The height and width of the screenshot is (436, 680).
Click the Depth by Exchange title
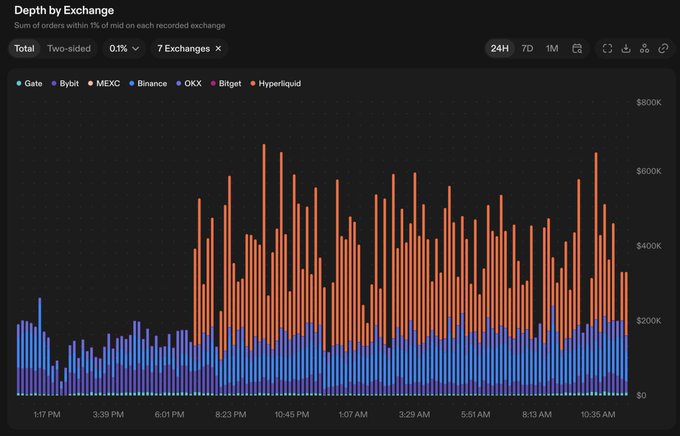pos(64,10)
